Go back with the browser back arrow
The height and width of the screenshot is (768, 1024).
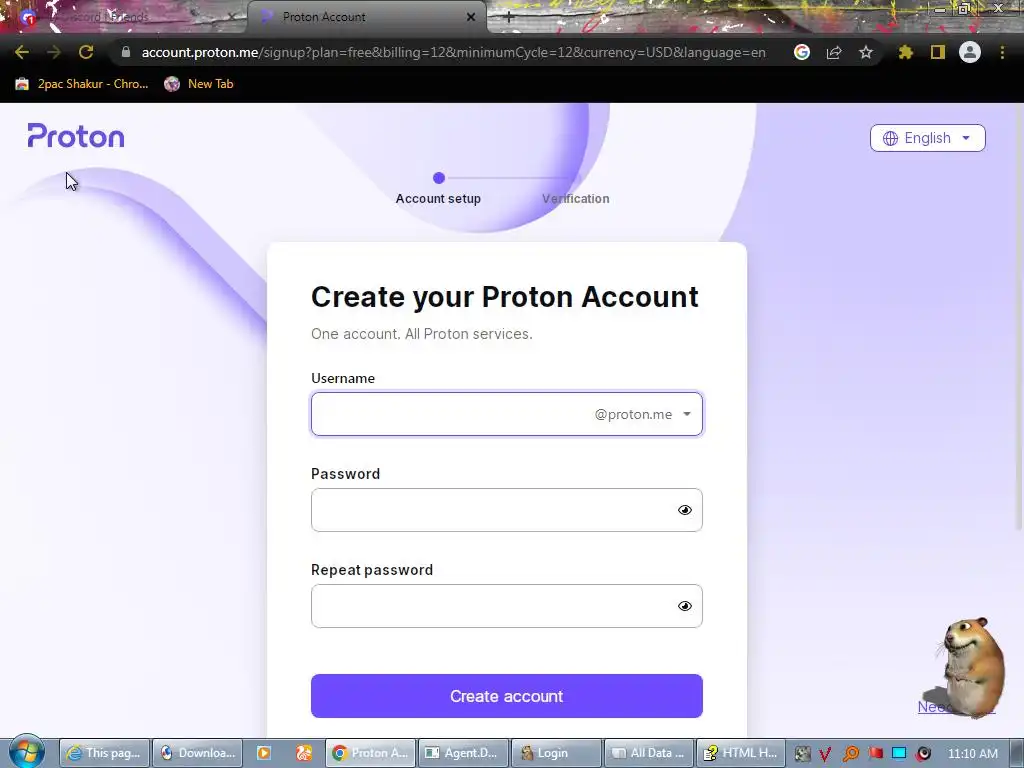point(22,52)
